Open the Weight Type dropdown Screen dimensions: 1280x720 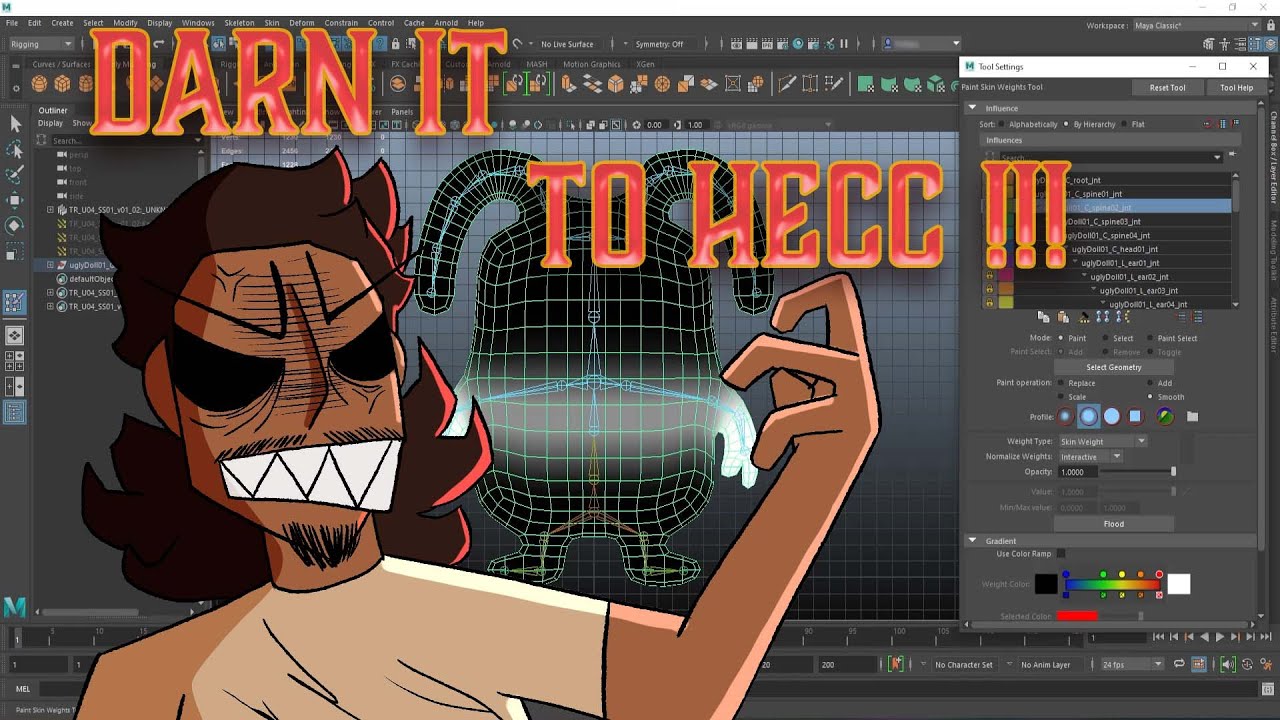click(x=1102, y=441)
